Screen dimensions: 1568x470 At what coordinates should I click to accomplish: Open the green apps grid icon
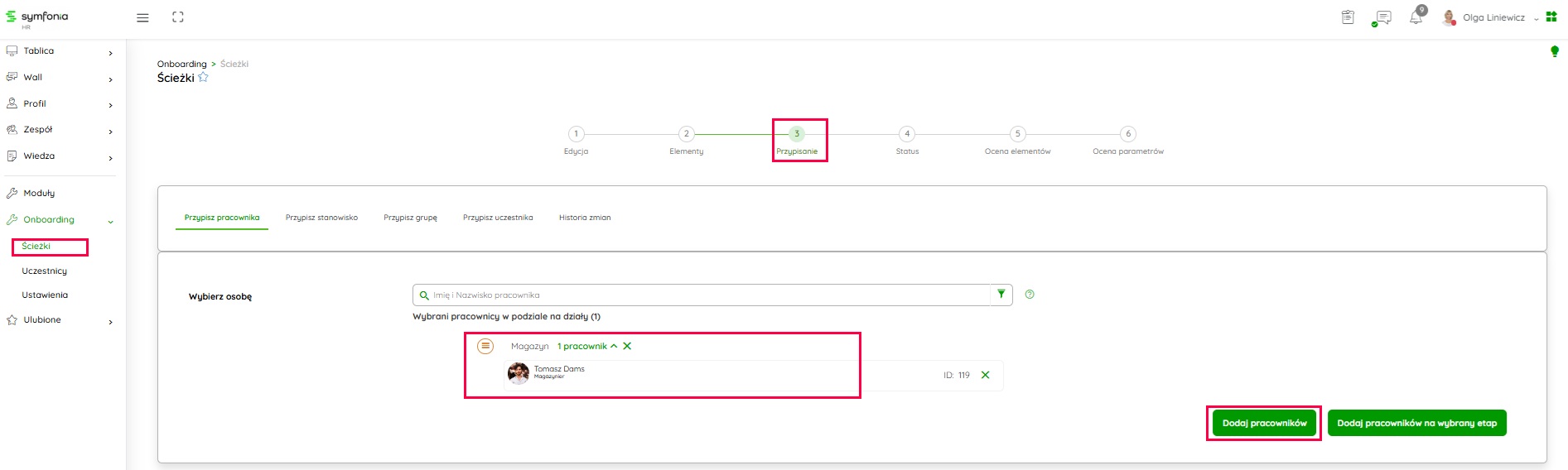pos(1551,17)
